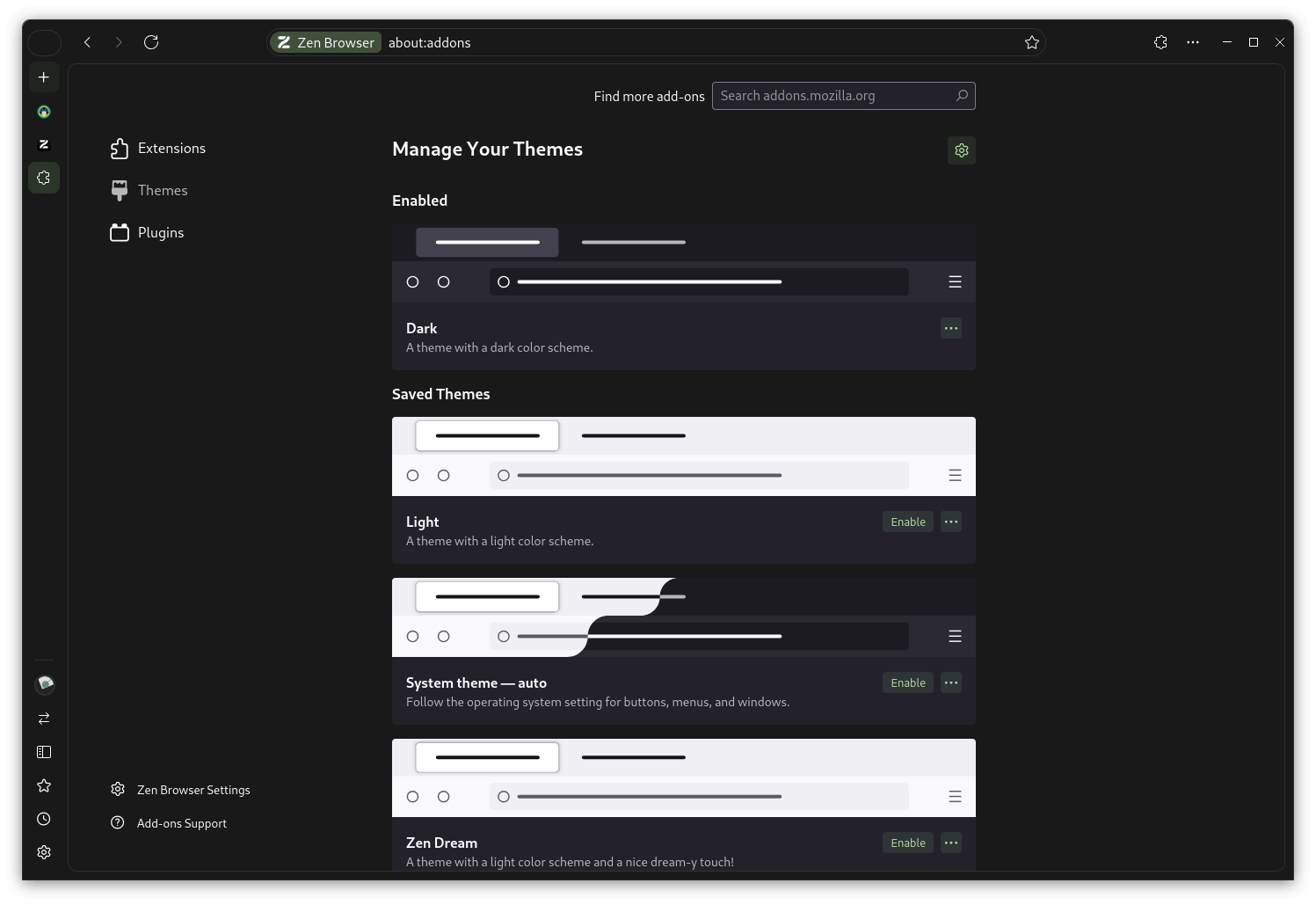This screenshot has width=1316, height=905.
Task: Open bookmarks with the star sidebar icon
Action: (x=44, y=785)
